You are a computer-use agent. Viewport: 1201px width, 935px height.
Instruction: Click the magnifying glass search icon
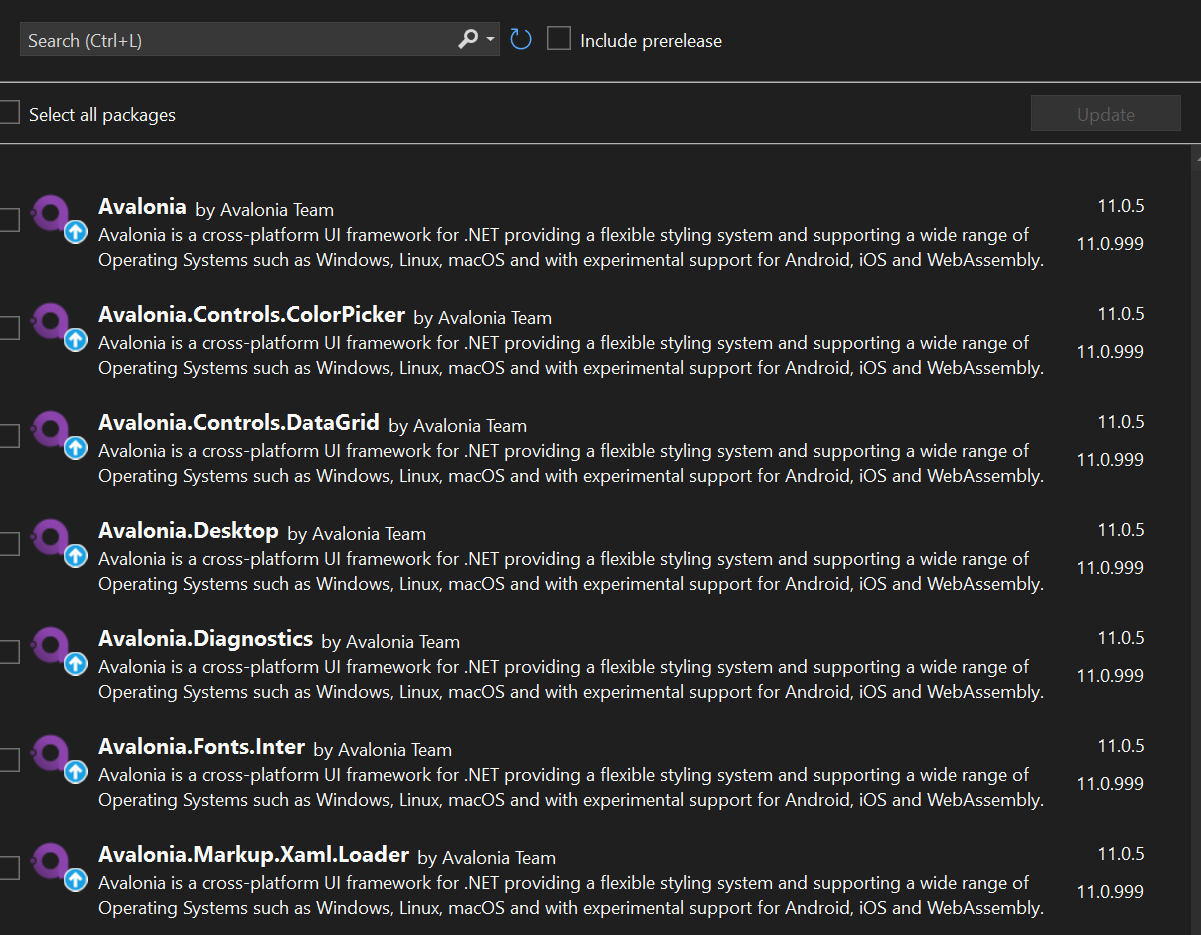tap(466, 38)
